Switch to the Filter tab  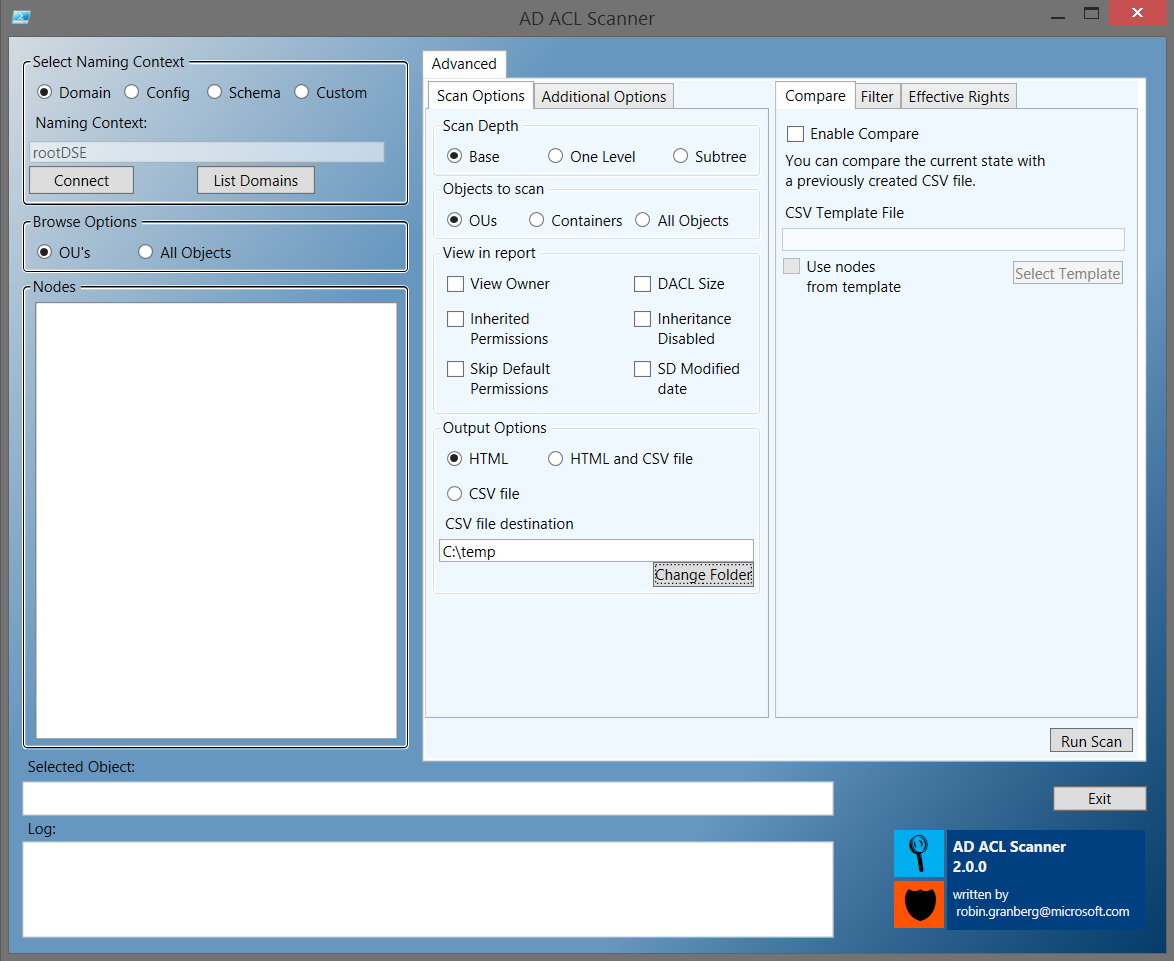(x=877, y=96)
